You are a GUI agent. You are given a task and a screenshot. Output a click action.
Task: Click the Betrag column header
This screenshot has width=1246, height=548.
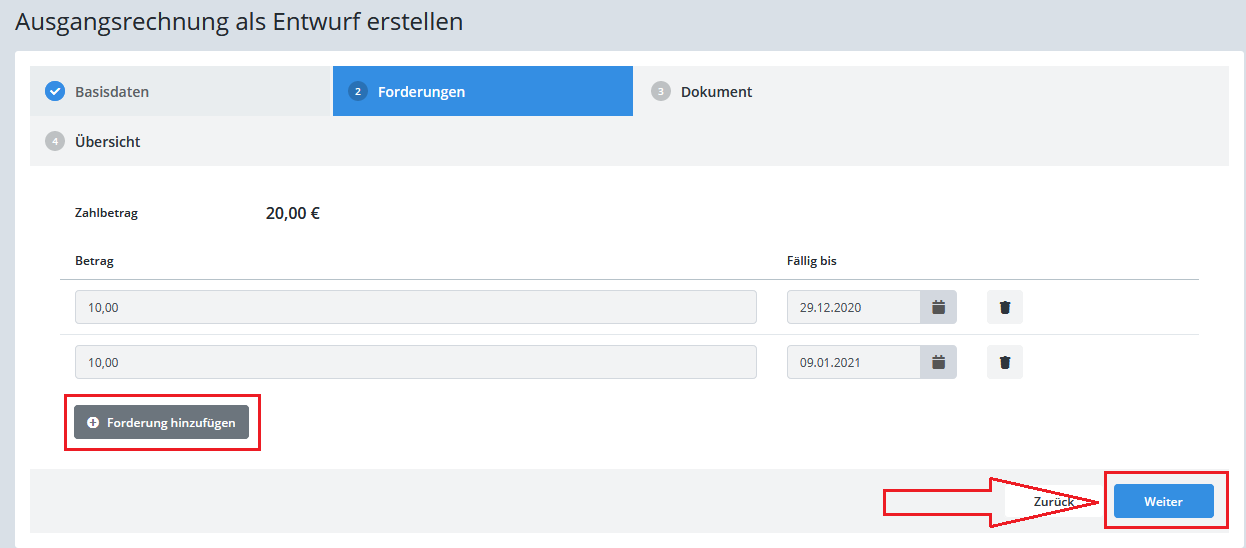(x=94, y=260)
